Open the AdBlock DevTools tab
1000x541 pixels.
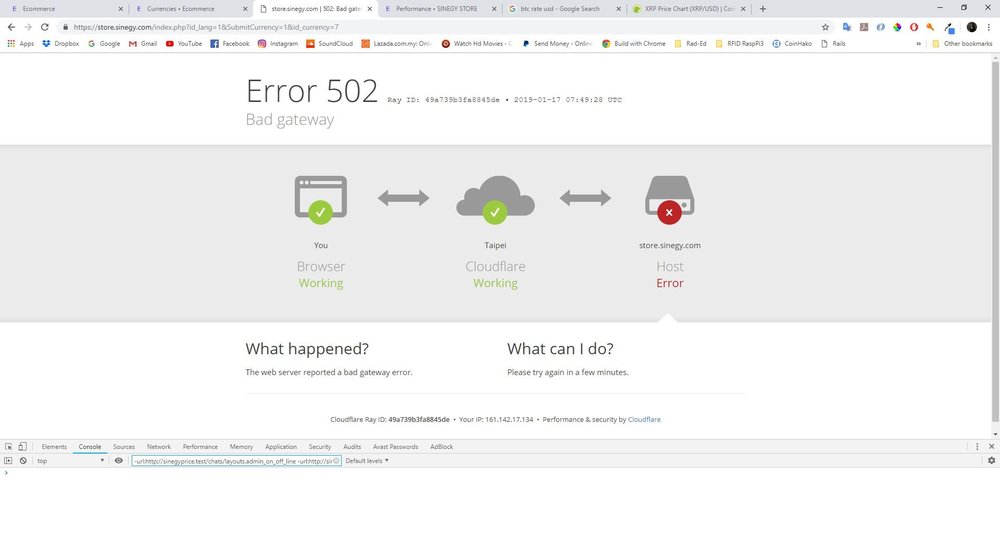(441, 447)
